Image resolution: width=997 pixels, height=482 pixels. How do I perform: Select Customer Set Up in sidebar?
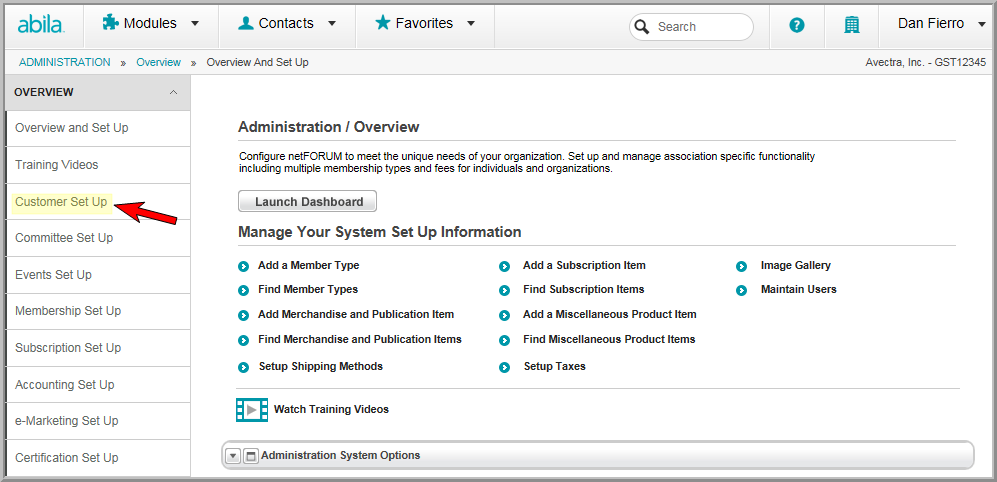pos(61,202)
